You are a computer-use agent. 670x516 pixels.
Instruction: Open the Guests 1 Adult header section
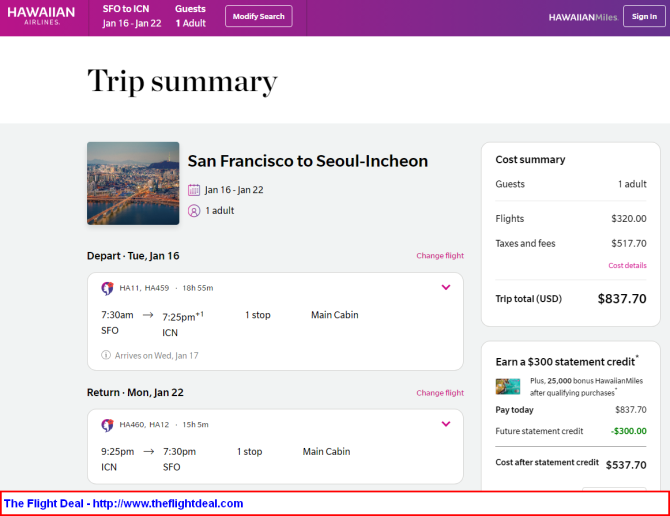click(x=190, y=16)
